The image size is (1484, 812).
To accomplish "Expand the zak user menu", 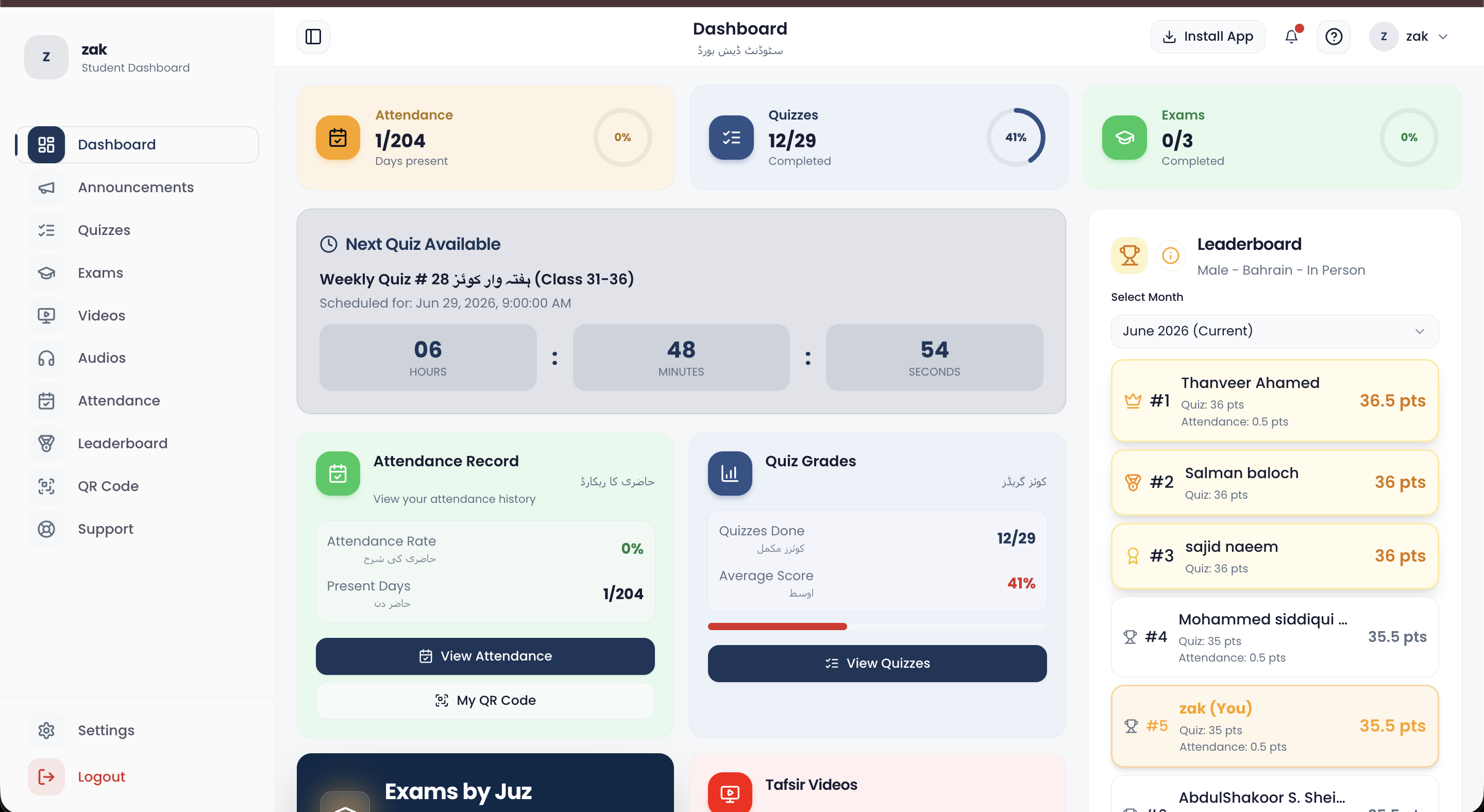I will pos(1409,36).
